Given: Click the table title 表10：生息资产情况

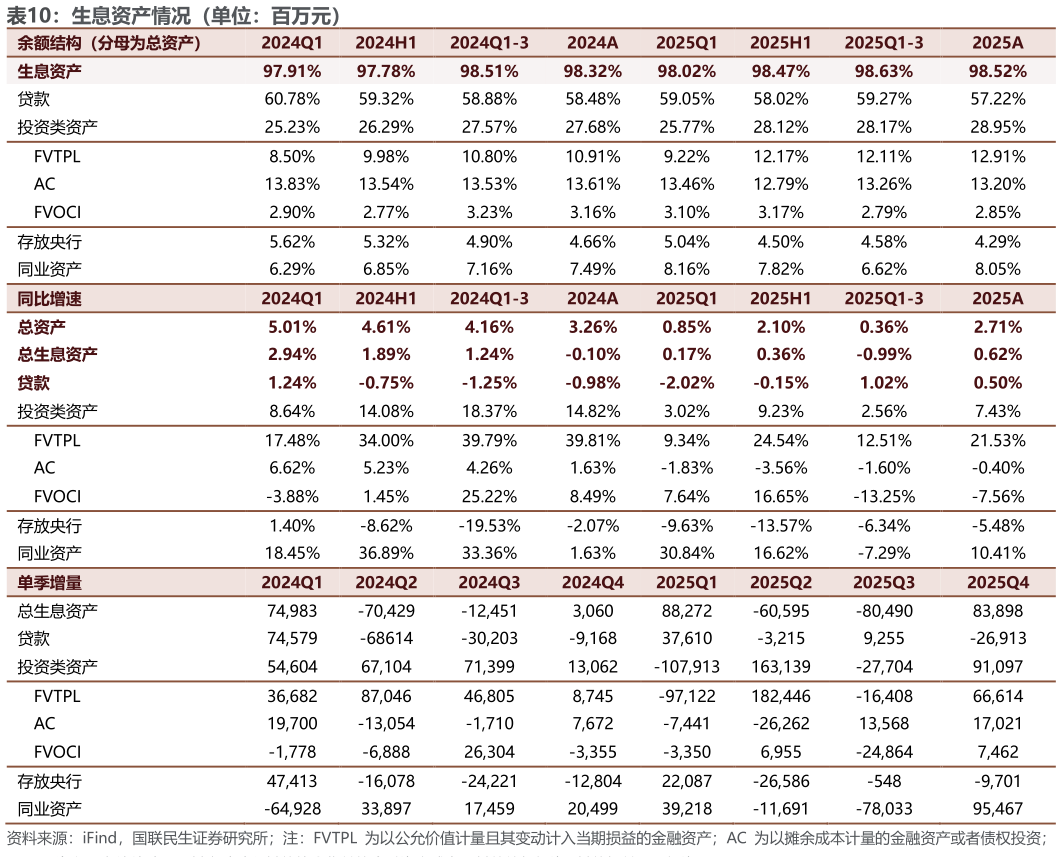Looking at the screenshot, I should [x=174, y=15].
